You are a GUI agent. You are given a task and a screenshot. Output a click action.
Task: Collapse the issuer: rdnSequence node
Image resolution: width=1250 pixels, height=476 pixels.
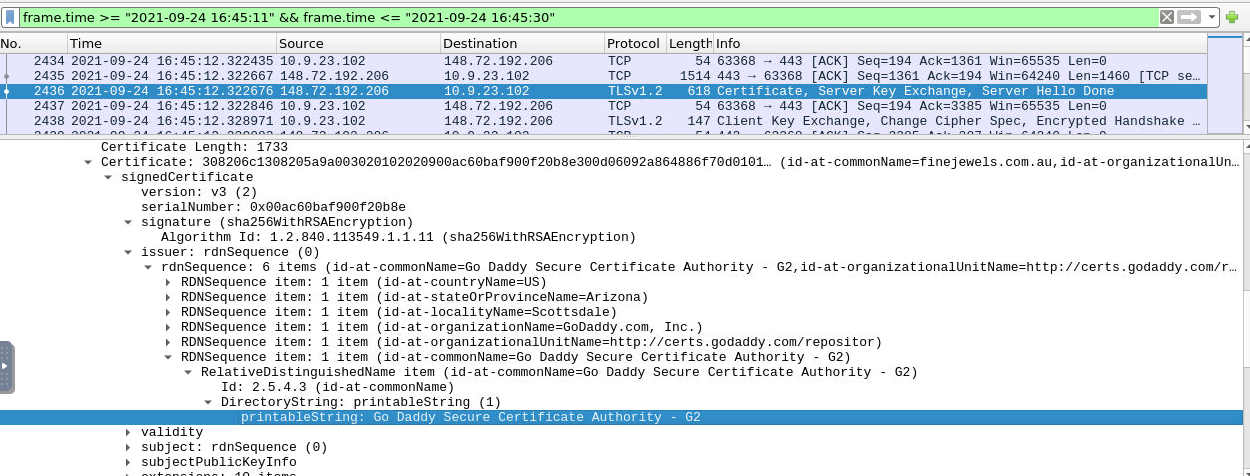(x=129, y=252)
